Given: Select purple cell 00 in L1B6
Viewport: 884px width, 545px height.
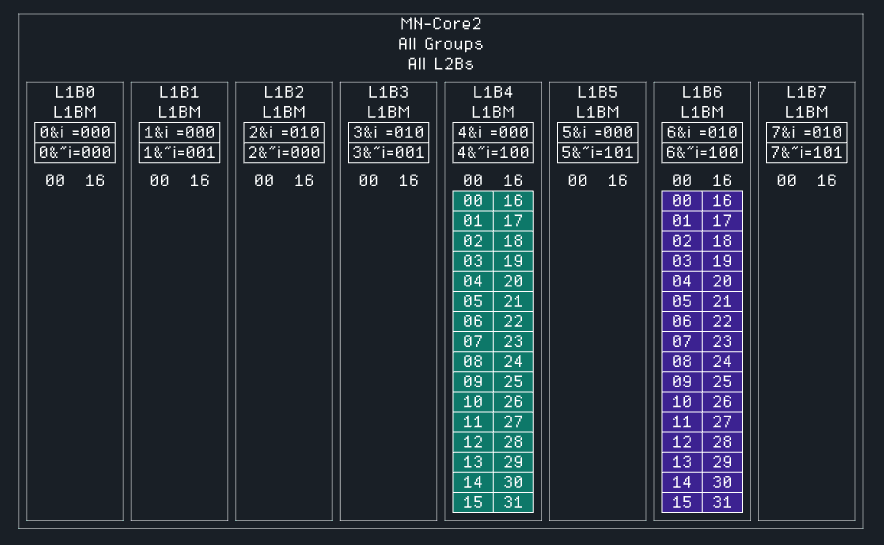Looking at the screenshot, I should 682,201.
